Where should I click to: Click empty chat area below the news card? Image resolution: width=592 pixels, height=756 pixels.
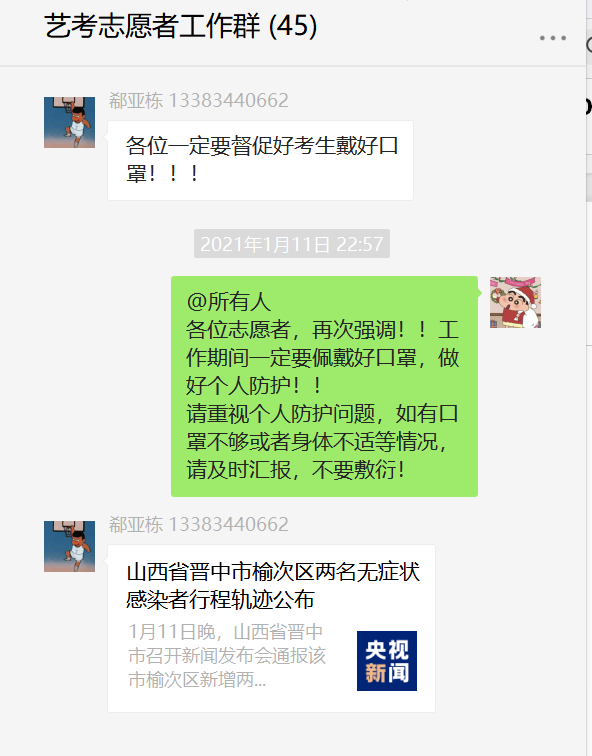coord(289,735)
